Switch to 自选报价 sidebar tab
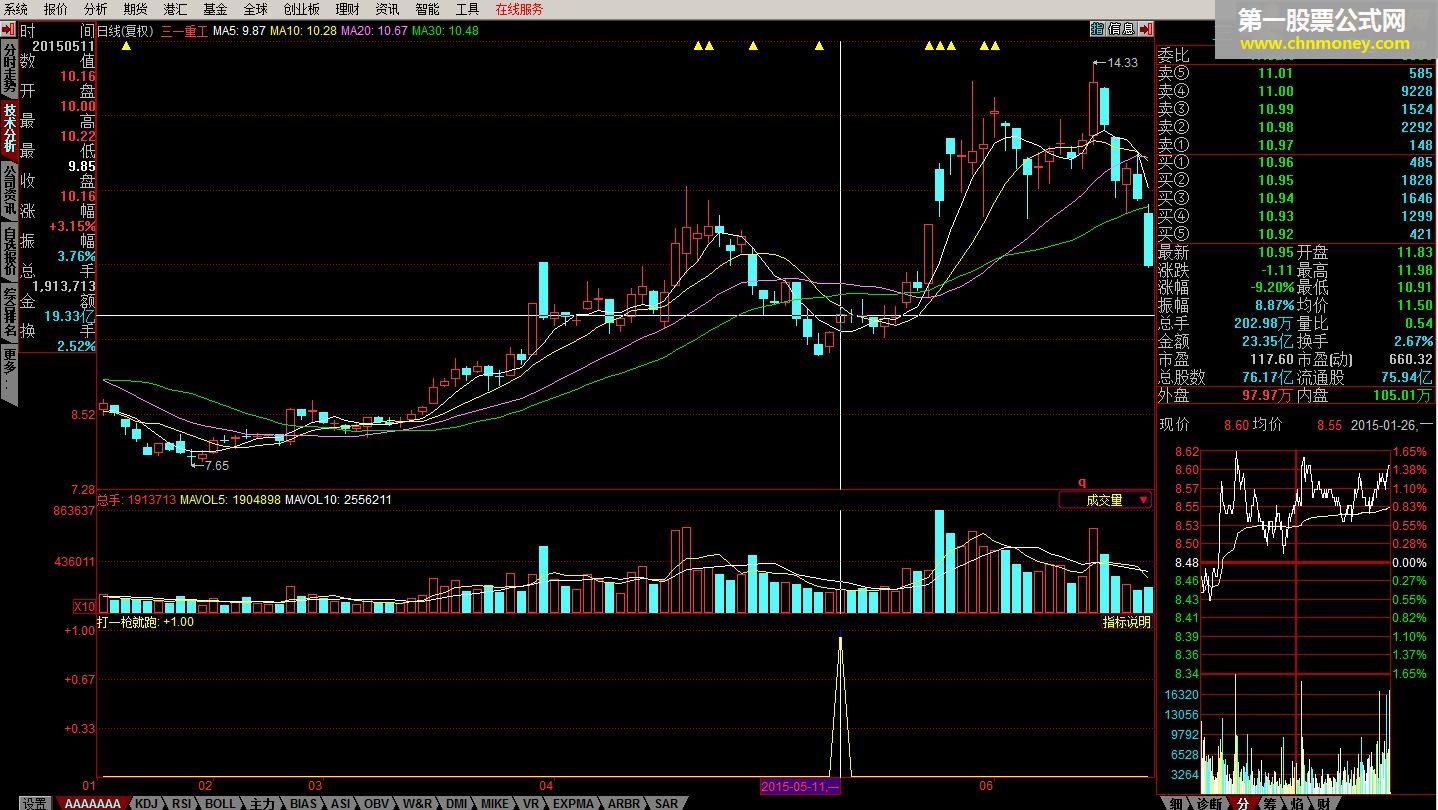 pyautogui.click(x=9, y=253)
